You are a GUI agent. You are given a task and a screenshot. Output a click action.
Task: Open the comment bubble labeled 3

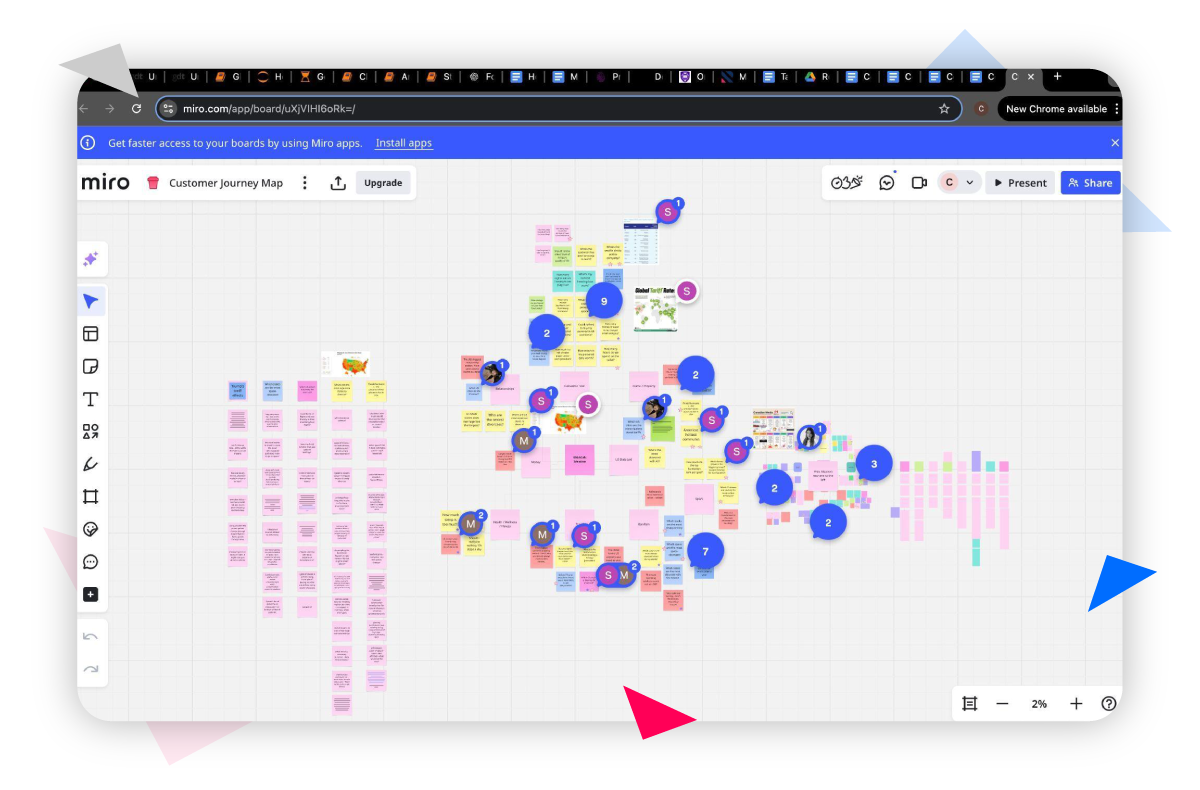tap(874, 464)
